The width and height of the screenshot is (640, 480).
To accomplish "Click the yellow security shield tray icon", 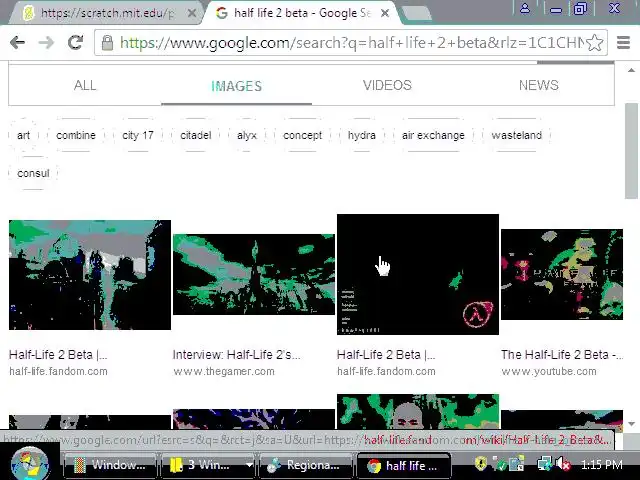I will [481, 464].
